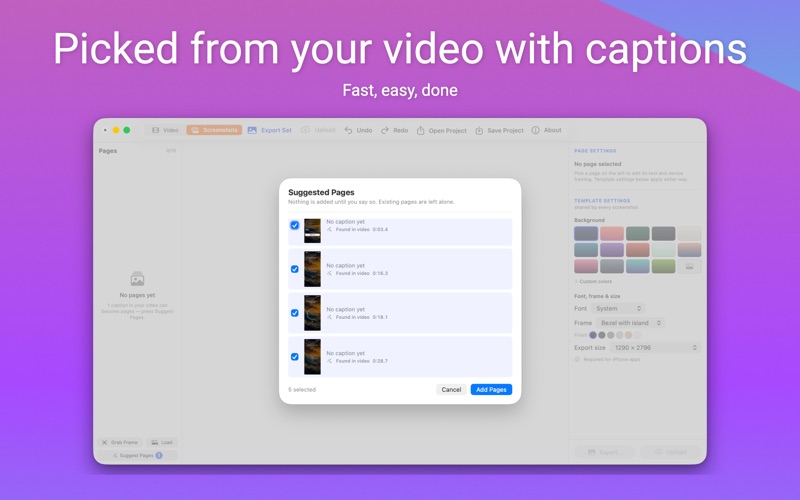The width and height of the screenshot is (800, 500).
Task: Switch to the Video tab
Action: pyautogui.click(x=165, y=130)
